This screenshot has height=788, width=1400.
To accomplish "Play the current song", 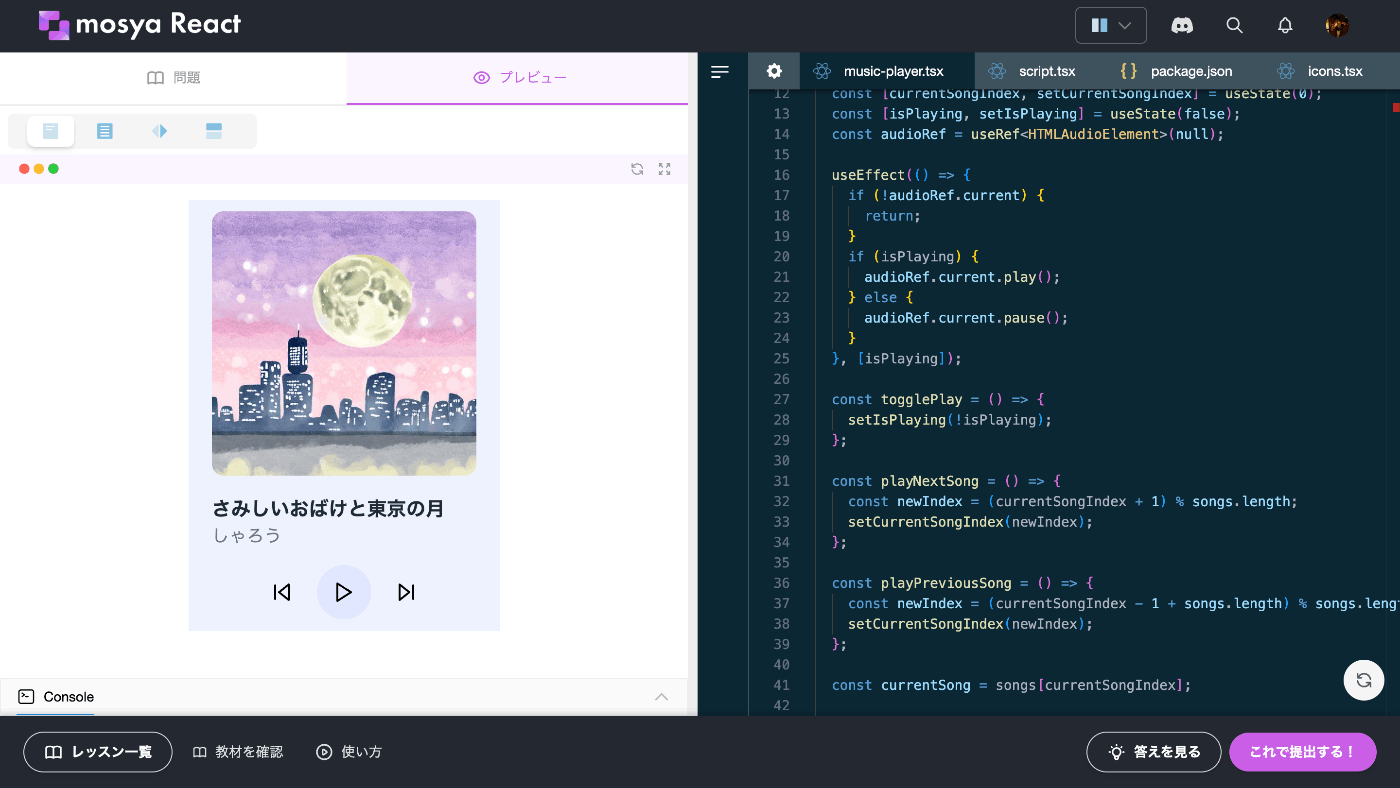I will pyautogui.click(x=344, y=592).
